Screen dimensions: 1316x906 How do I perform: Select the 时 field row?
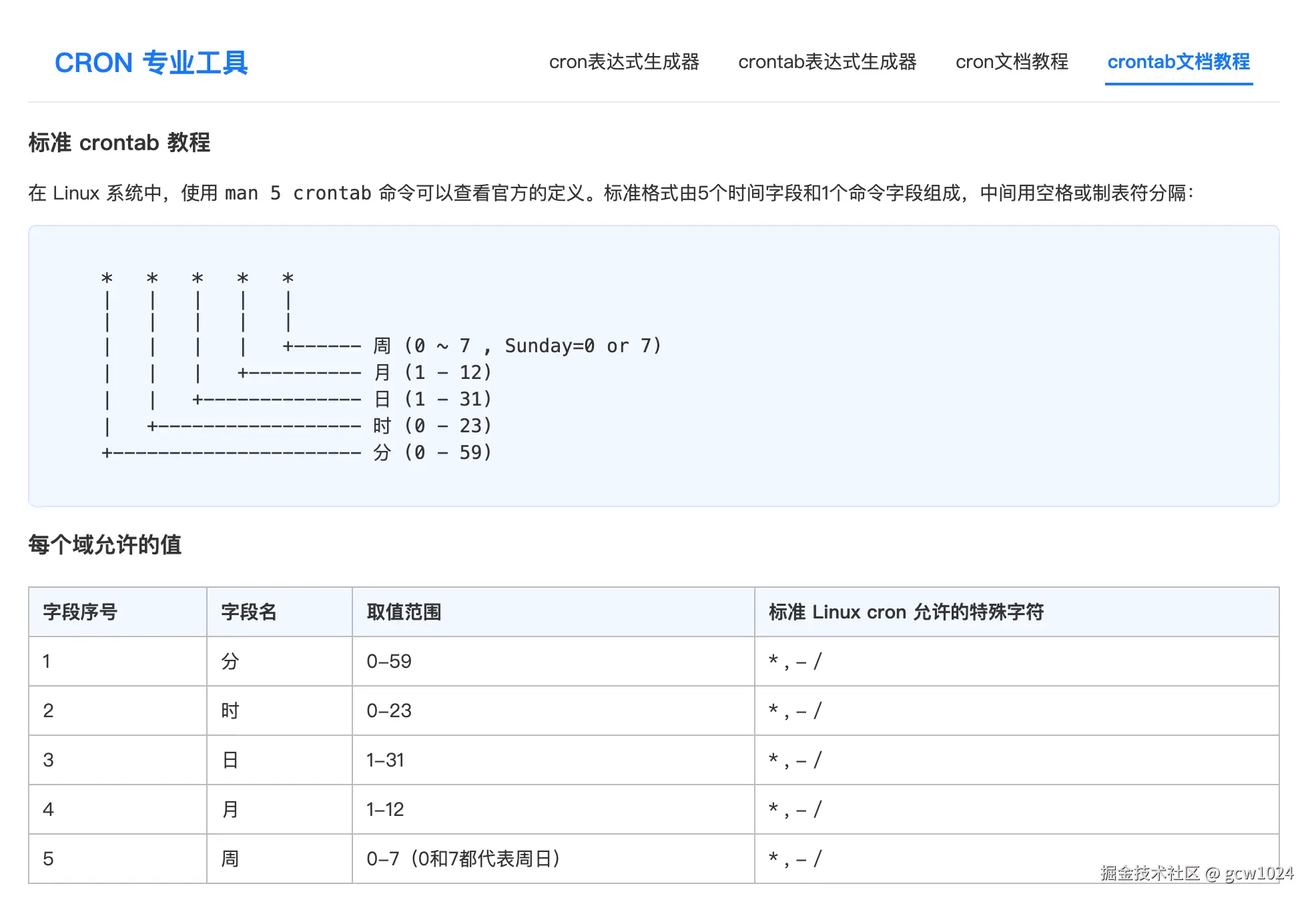(230, 711)
